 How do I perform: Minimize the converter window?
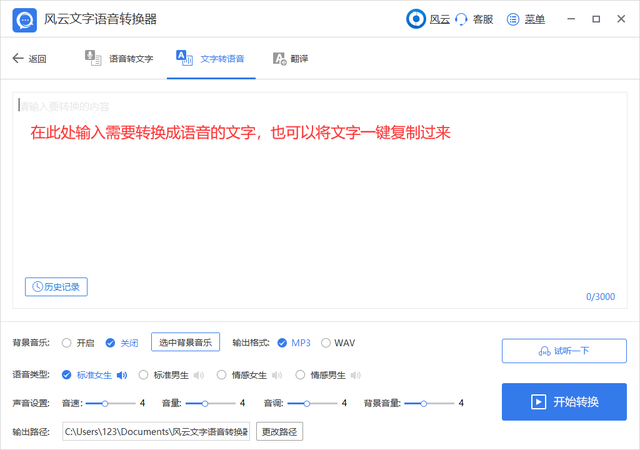click(x=571, y=19)
